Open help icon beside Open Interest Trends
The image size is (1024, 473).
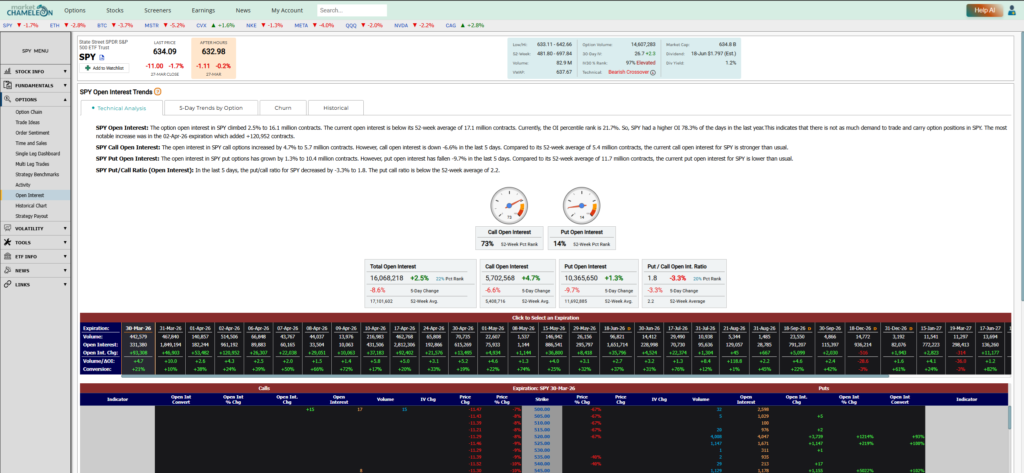click(157, 91)
